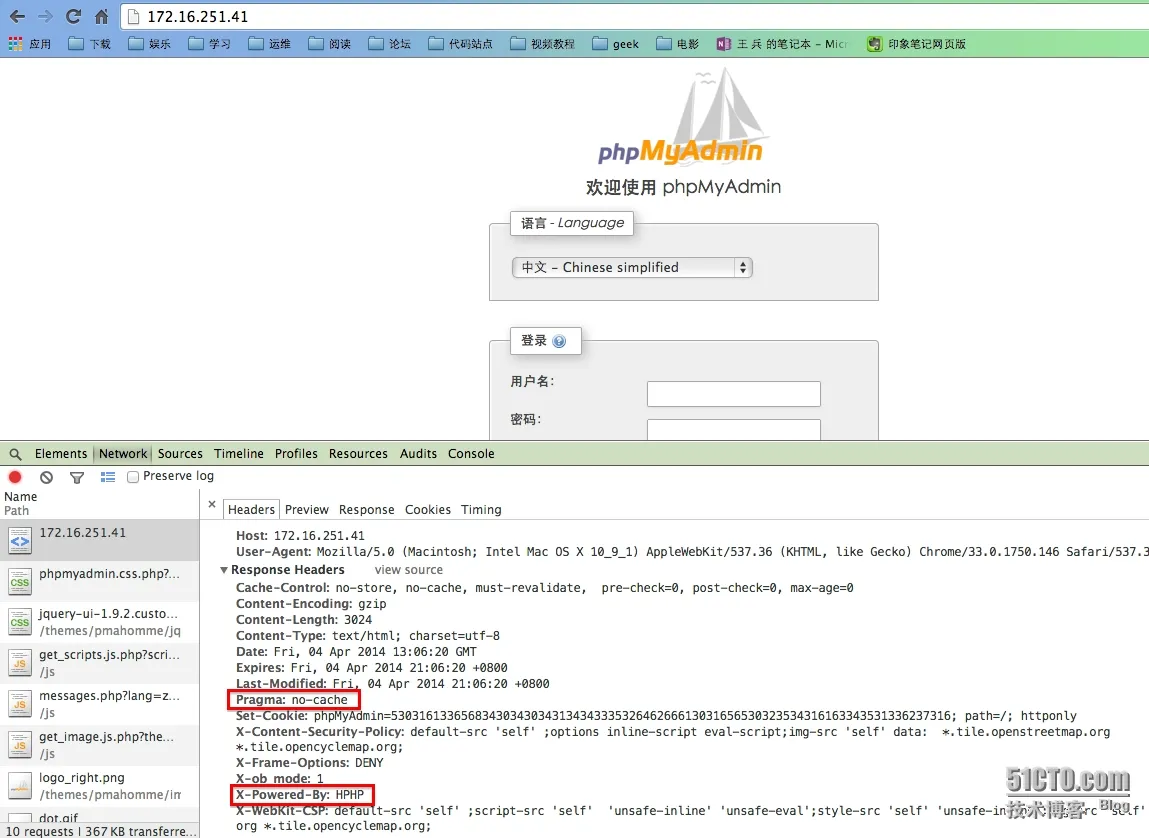The image size is (1149, 838).
Task: Reload the page with refresh icon
Action: (x=73, y=16)
